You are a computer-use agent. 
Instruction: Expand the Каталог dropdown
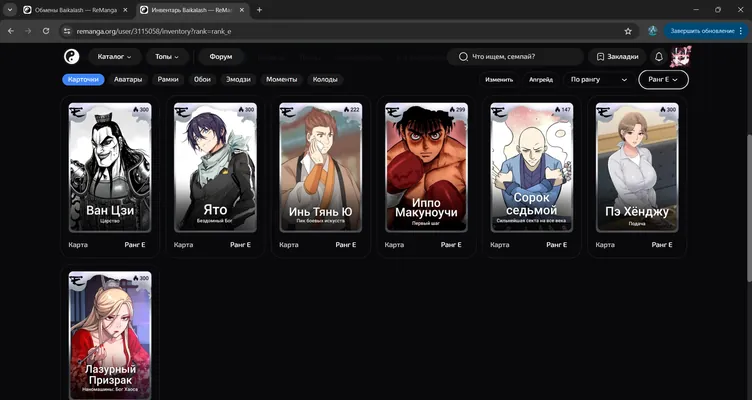tap(115, 57)
